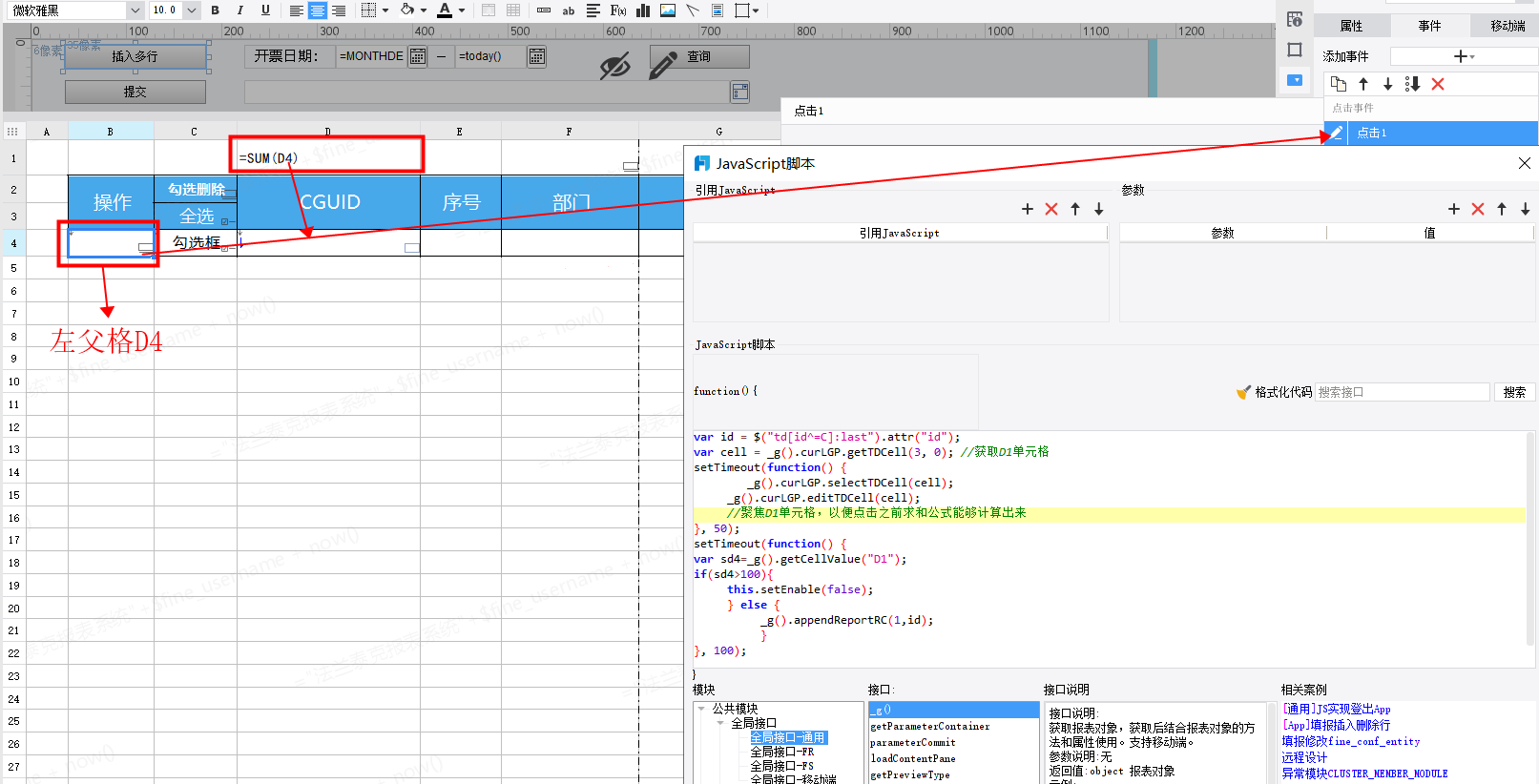The width and height of the screenshot is (1539, 784).
Task: Click the CGUID header cell
Action: click(329, 202)
